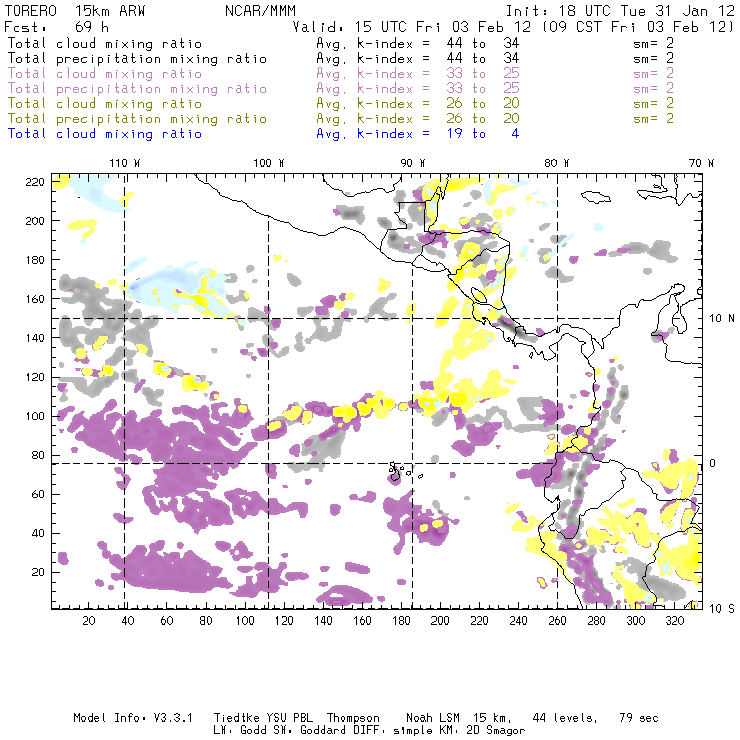Click the black 'Total cloud mixing ratio' legend row
This screenshot has width=740, height=740.
pos(341,43)
